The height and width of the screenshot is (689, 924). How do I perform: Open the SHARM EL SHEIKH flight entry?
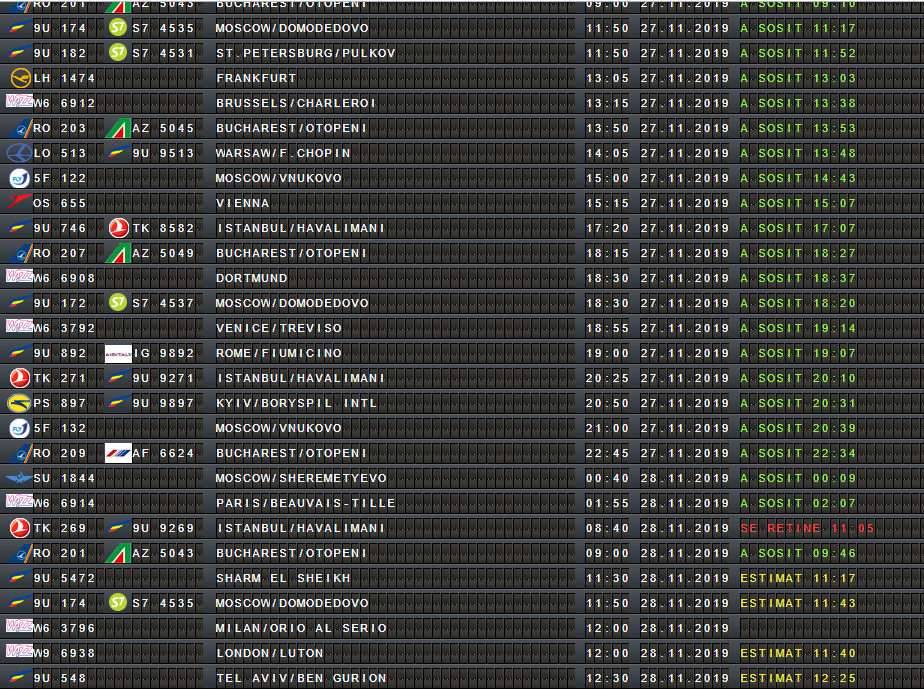(283, 578)
